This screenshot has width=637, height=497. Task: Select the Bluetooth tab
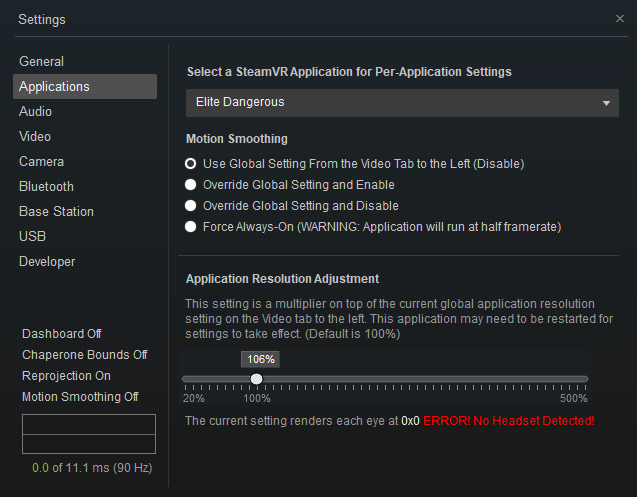pyautogui.click(x=46, y=187)
